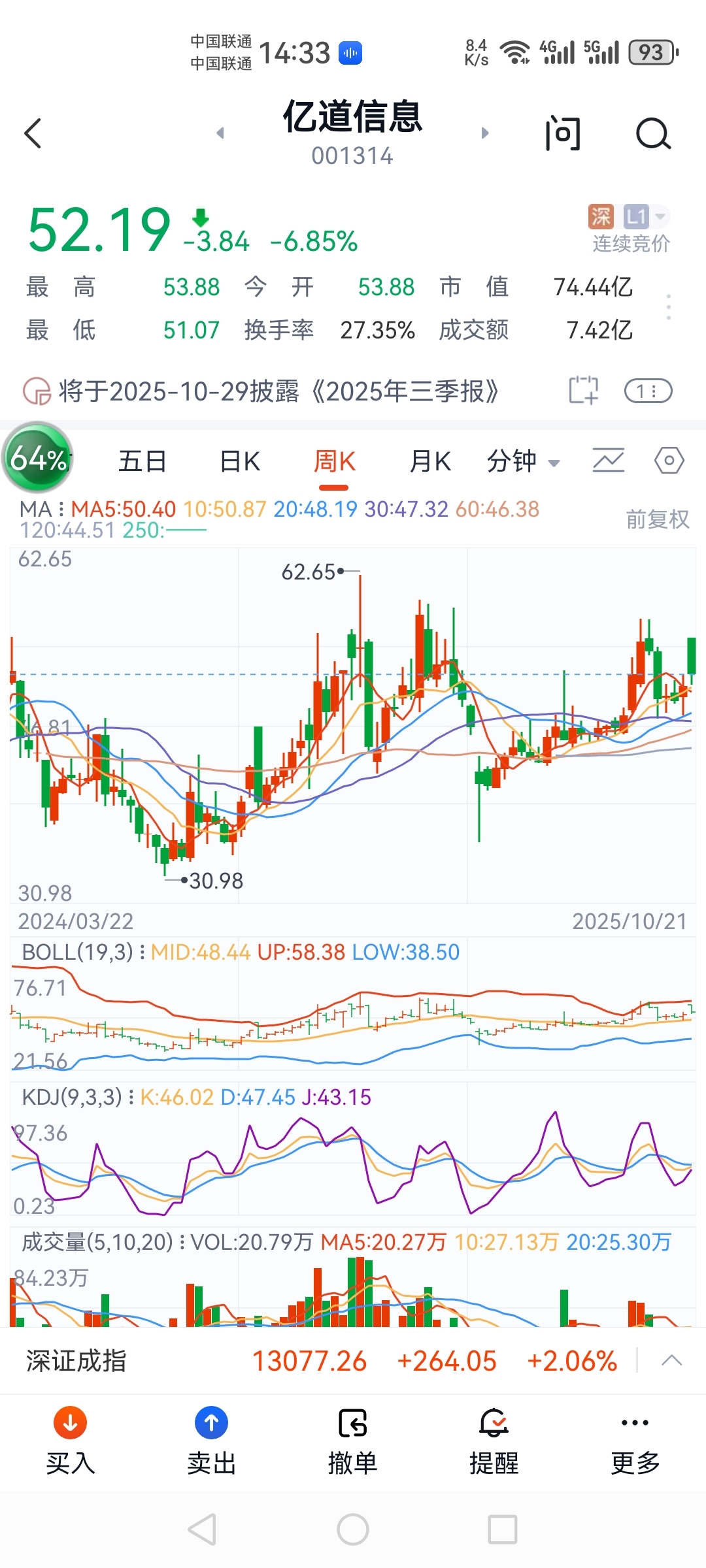Switch to 月K chart tab

coord(430,461)
